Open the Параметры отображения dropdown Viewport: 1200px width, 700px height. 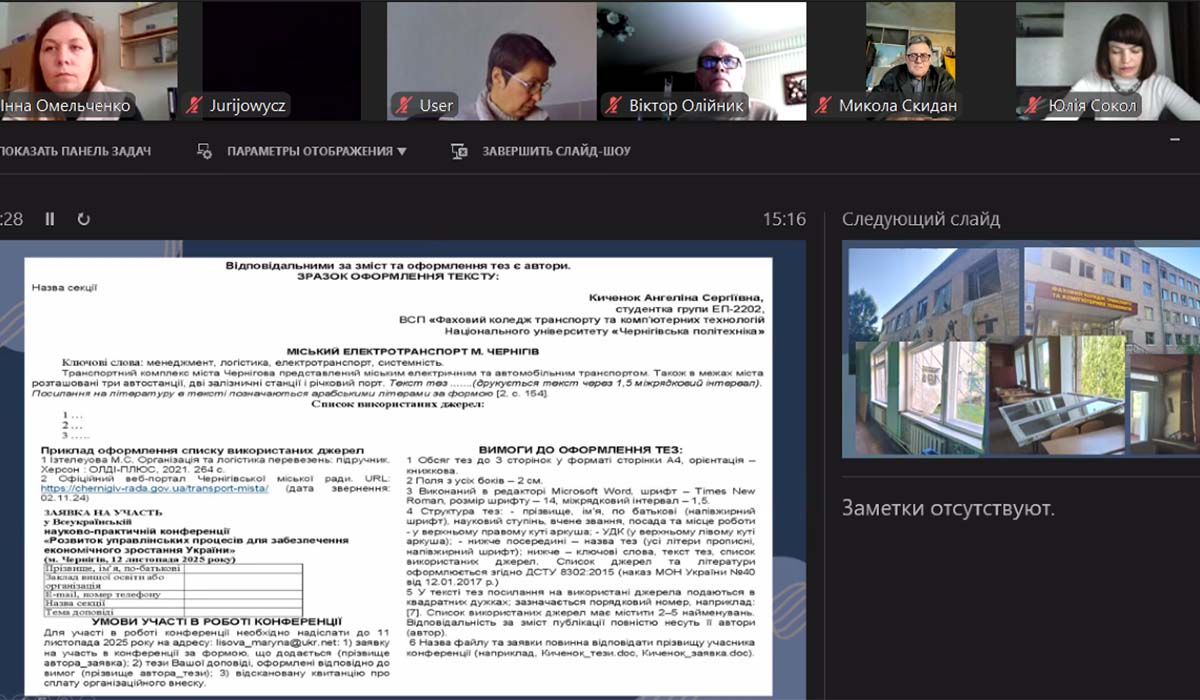(x=316, y=151)
